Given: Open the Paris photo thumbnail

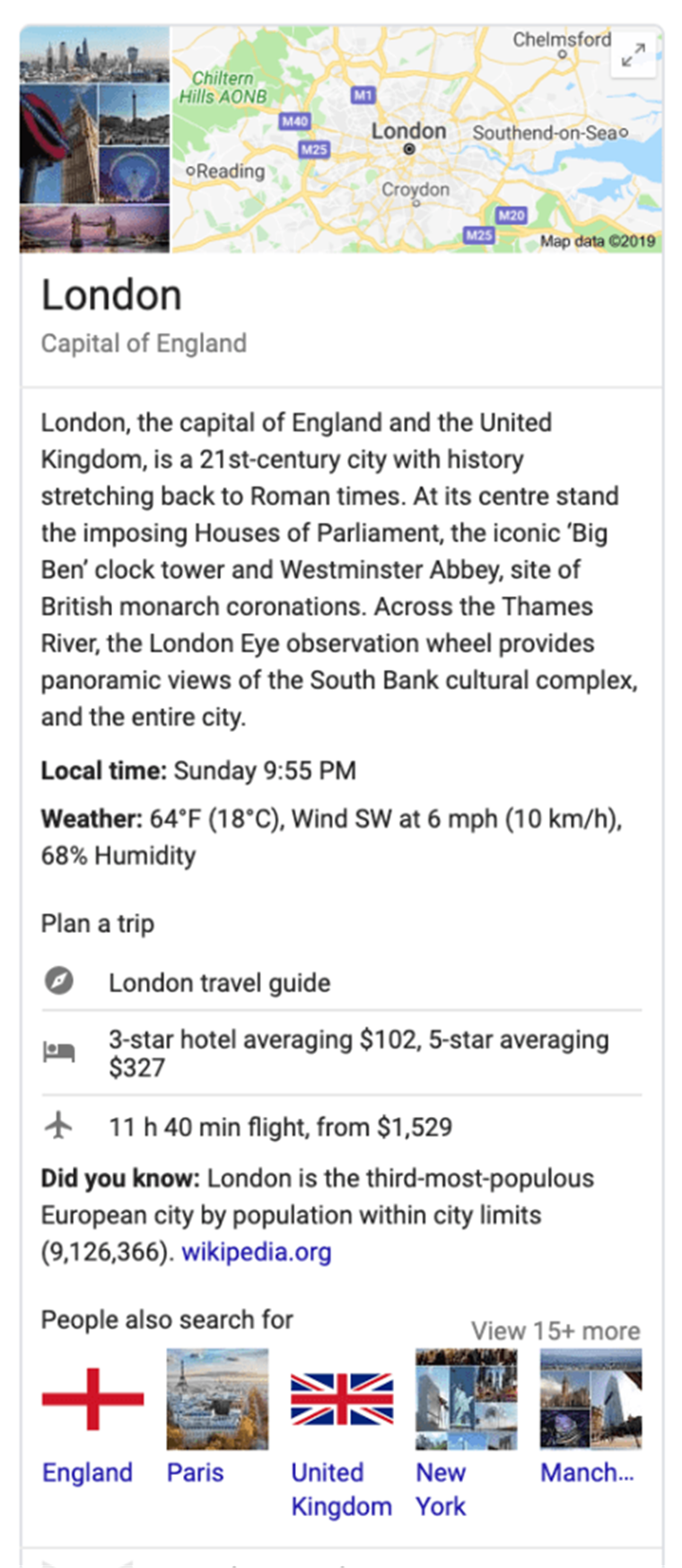Looking at the screenshot, I should [x=217, y=1398].
